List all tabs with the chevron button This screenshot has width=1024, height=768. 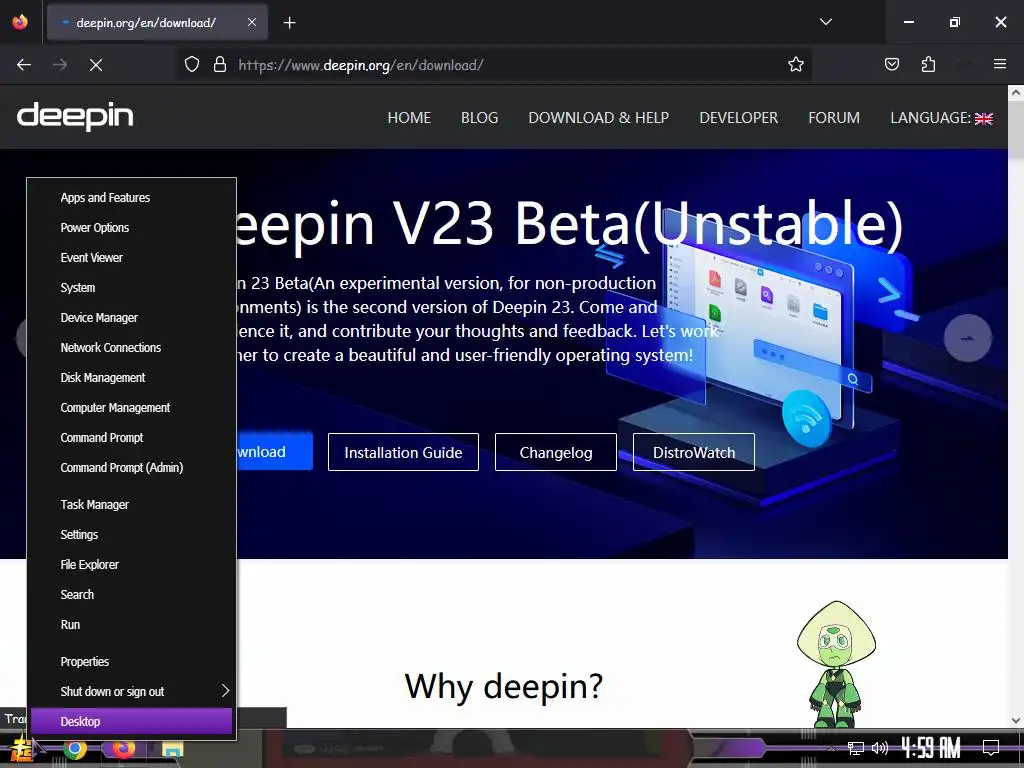[x=825, y=22]
